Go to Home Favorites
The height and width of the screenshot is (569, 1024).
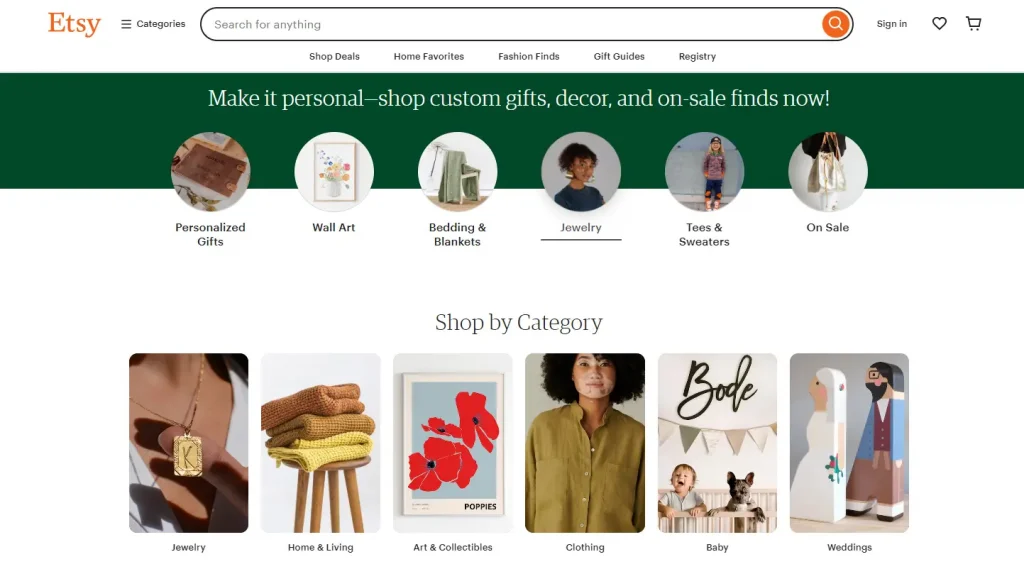coord(429,57)
